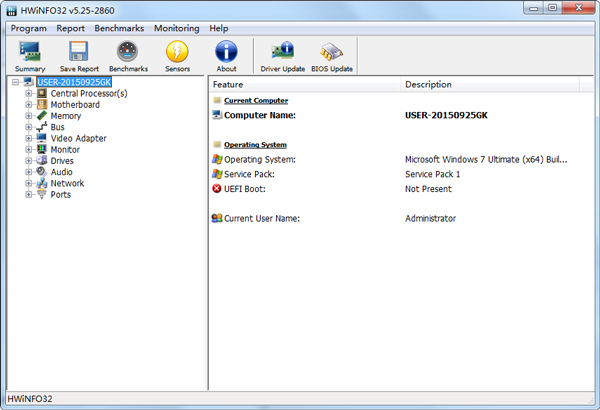
Task: Expand the Memory node
Action: click(29, 116)
